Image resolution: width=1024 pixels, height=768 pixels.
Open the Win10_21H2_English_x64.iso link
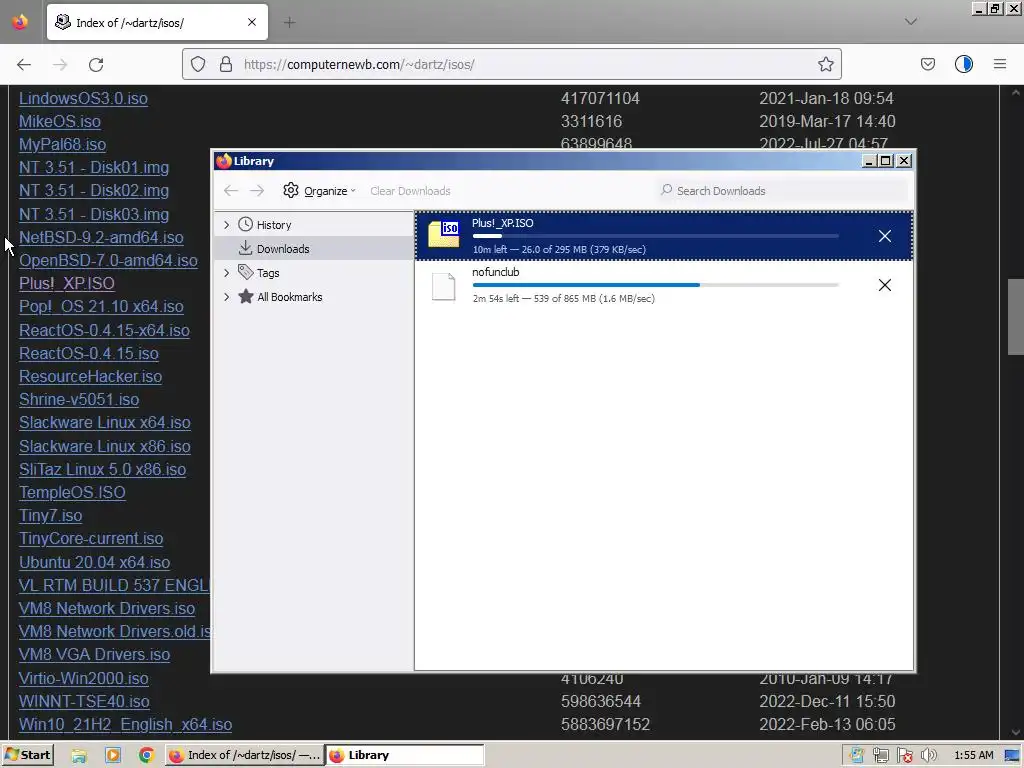pyautogui.click(x=125, y=725)
